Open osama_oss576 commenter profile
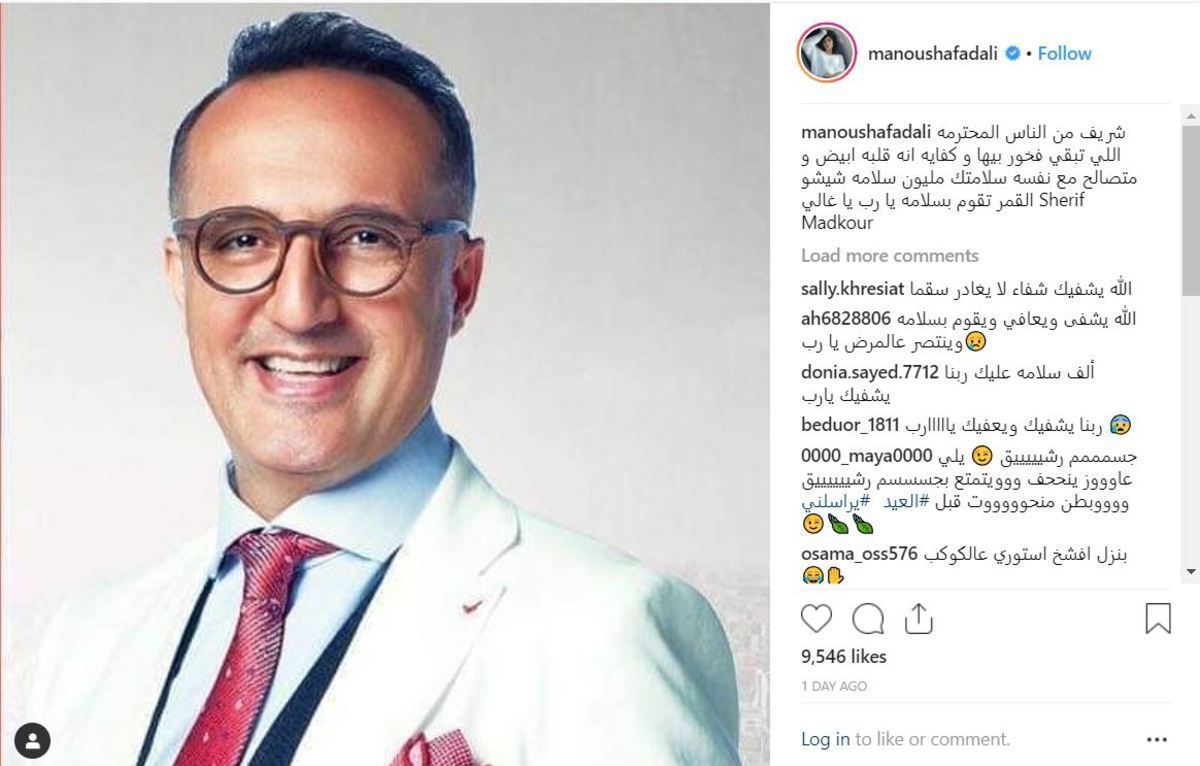1200x766 pixels. point(859,555)
